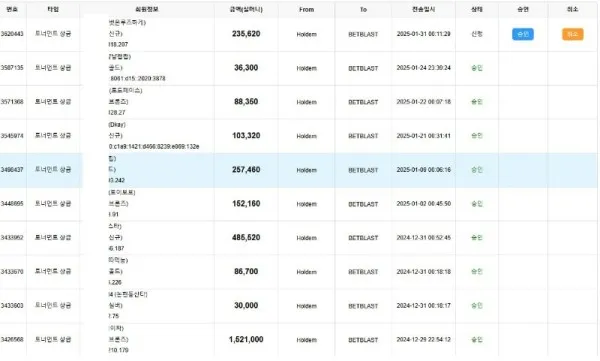Select timestamp 2025-01-02 00:45:50
Screen dimensions: 600x361
point(424,204)
